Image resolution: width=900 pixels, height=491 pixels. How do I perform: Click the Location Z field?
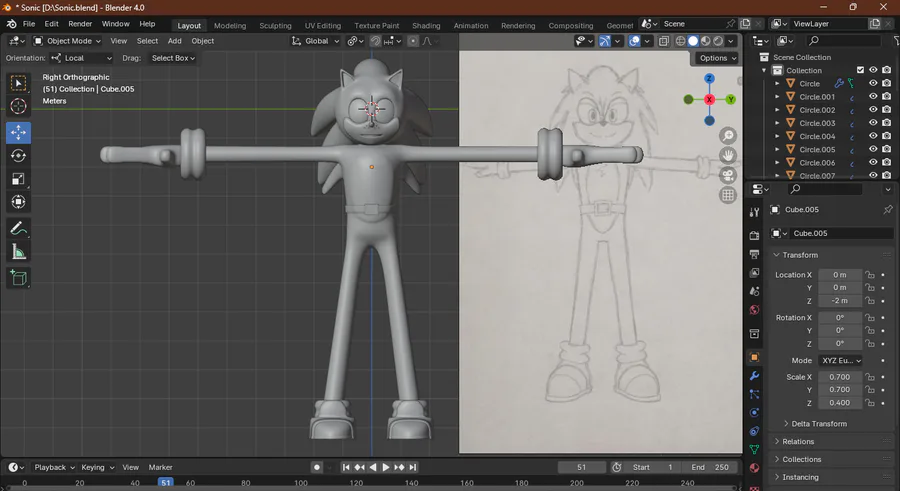(840, 300)
